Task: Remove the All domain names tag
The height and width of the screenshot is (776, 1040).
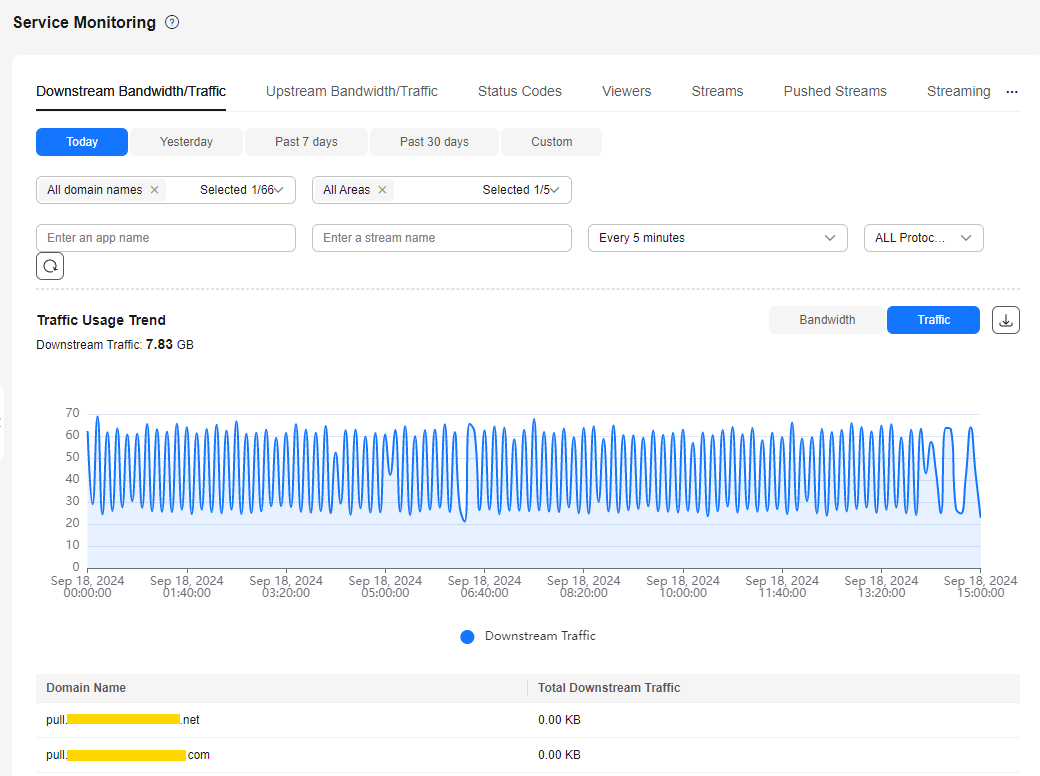Action: pyautogui.click(x=155, y=190)
